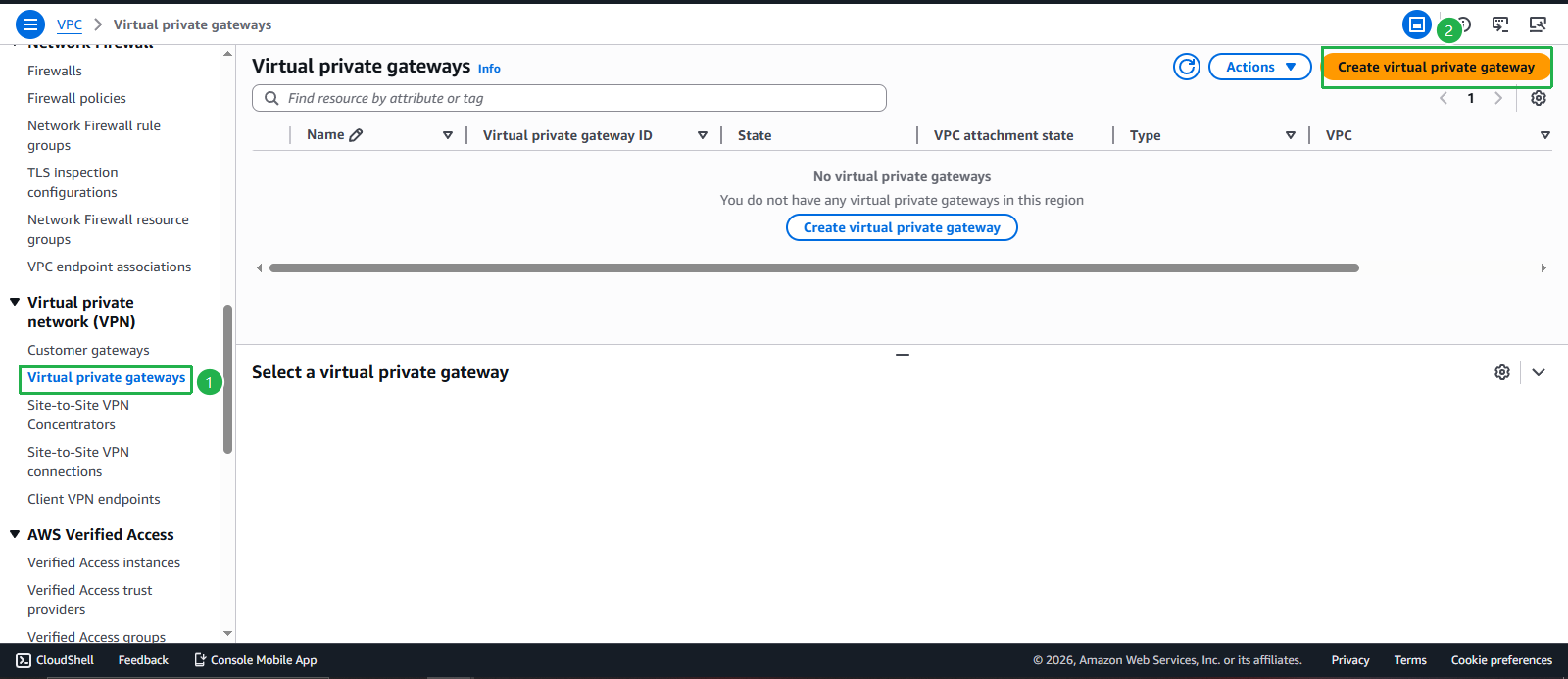Click page number 1 in pagination

coord(1471,98)
